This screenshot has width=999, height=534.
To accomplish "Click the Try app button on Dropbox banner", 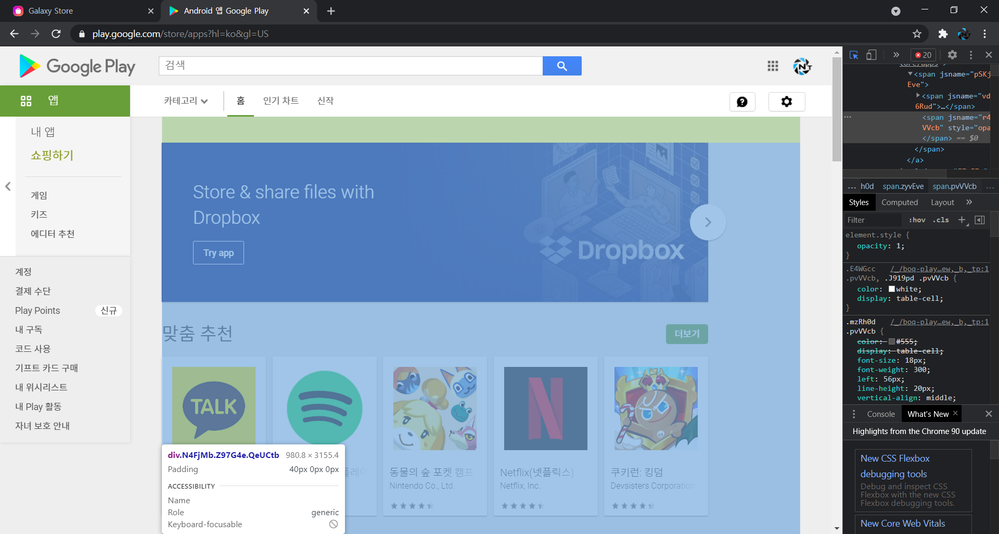I will point(219,253).
